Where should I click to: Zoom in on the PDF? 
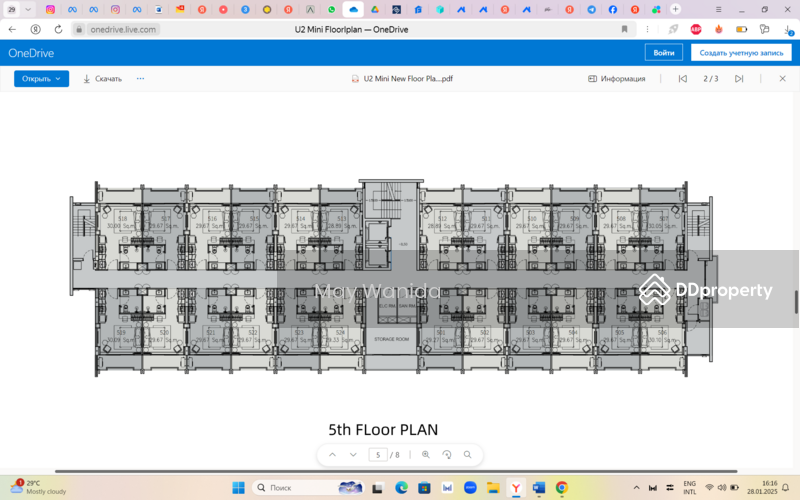426,455
